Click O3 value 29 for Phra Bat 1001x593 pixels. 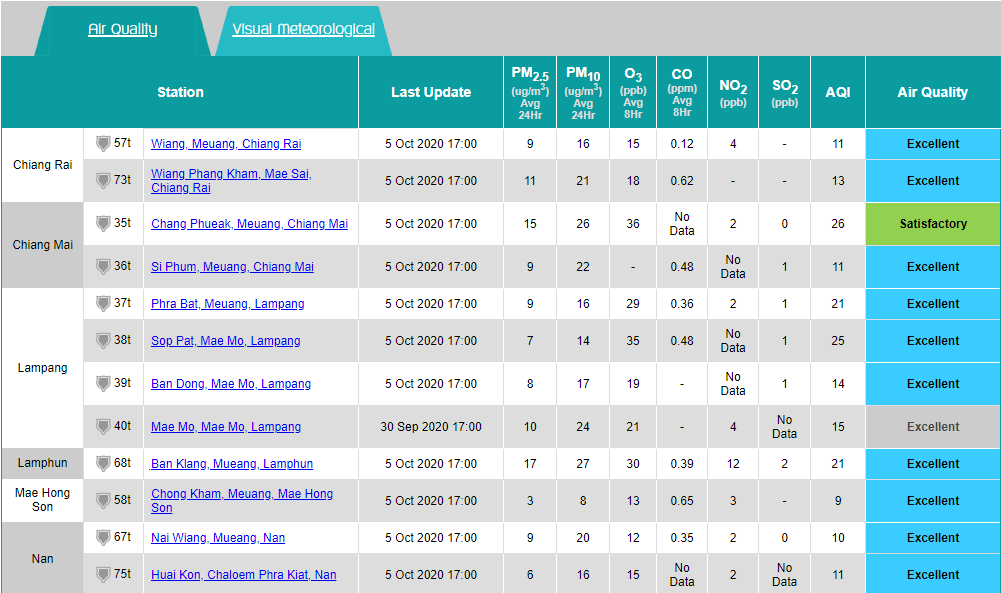tap(633, 304)
